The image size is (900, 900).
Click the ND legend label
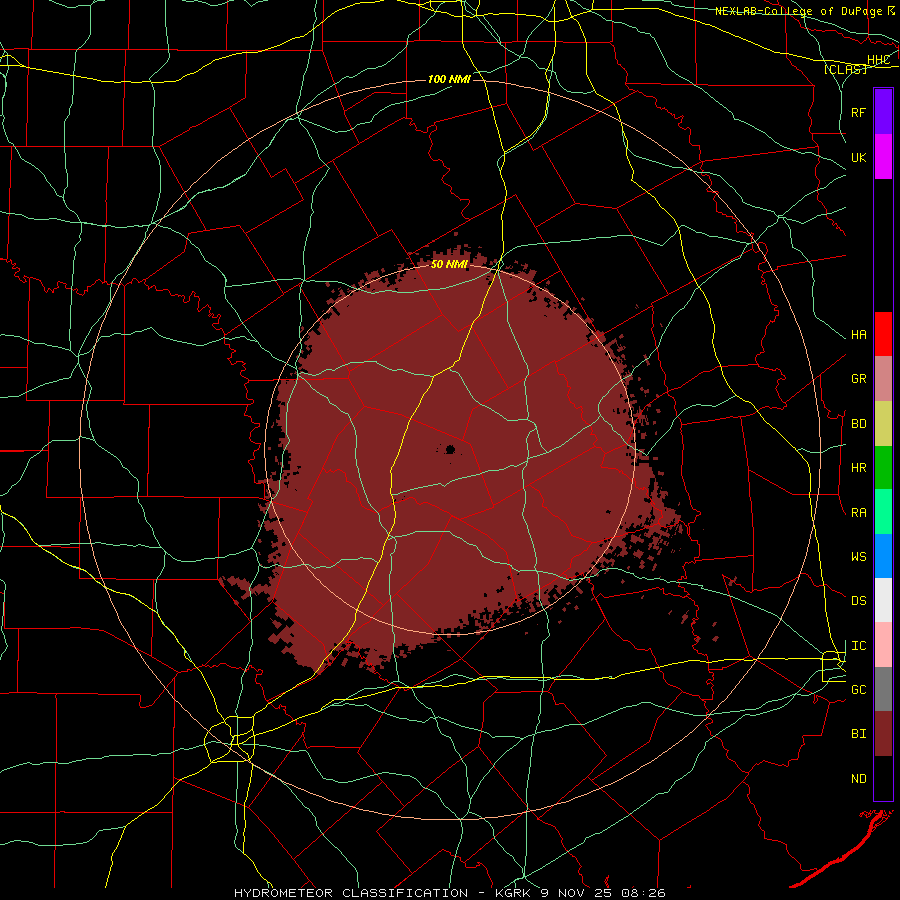(x=859, y=779)
